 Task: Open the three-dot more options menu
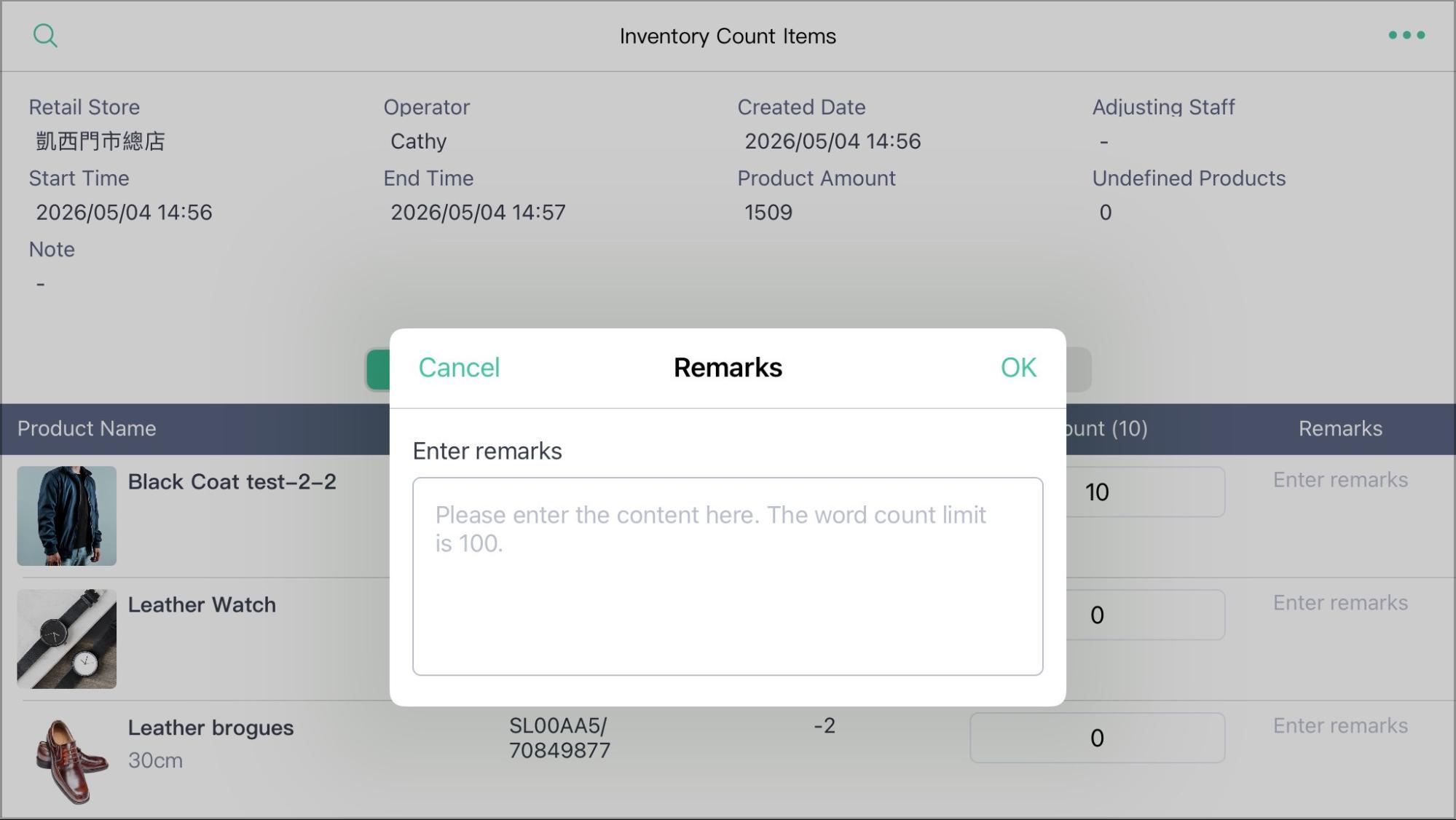coord(1406,35)
